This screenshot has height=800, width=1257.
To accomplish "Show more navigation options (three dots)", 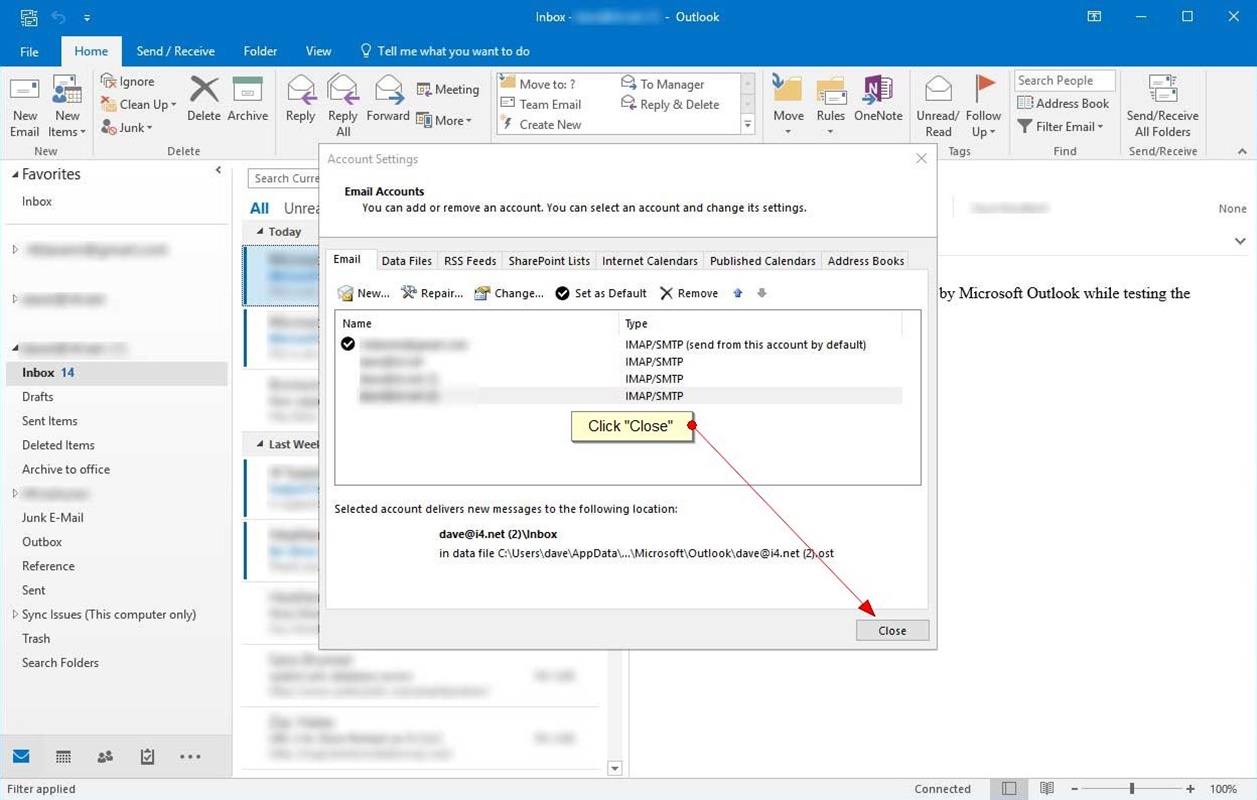I will [190, 757].
